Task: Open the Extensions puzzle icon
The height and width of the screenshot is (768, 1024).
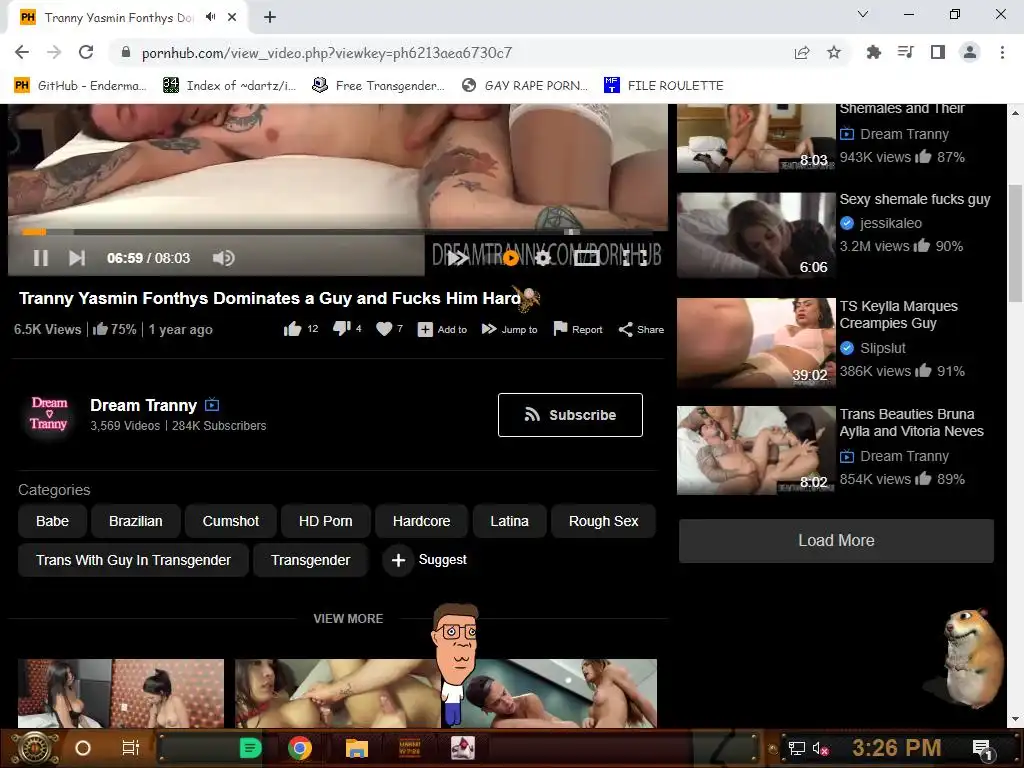Action: click(873, 52)
